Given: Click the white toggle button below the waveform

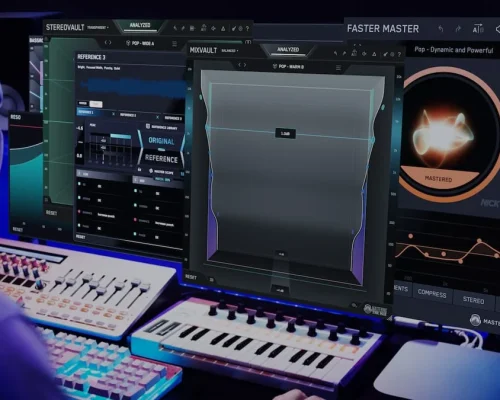Looking at the screenshot, I should pyautogui.click(x=96, y=104).
